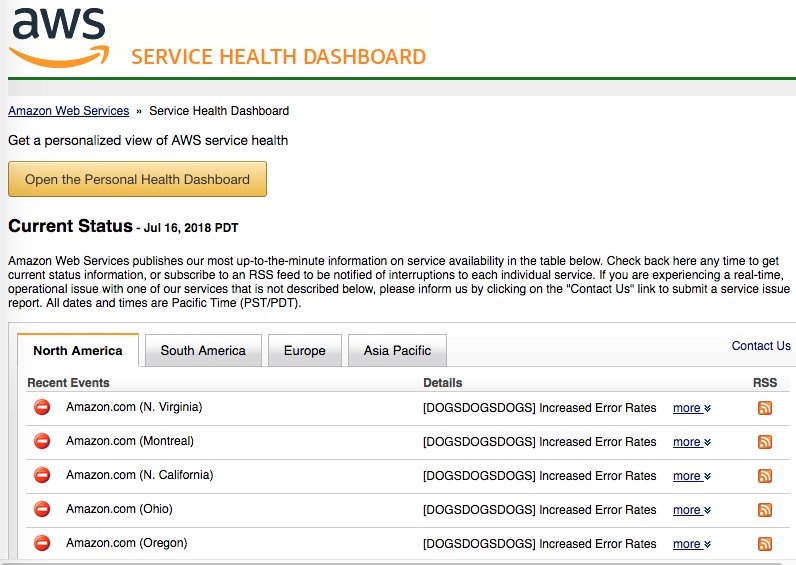Click 'Service Health Dashboard' breadcrumb text
The image size is (796, 565).
click(219, 111)
